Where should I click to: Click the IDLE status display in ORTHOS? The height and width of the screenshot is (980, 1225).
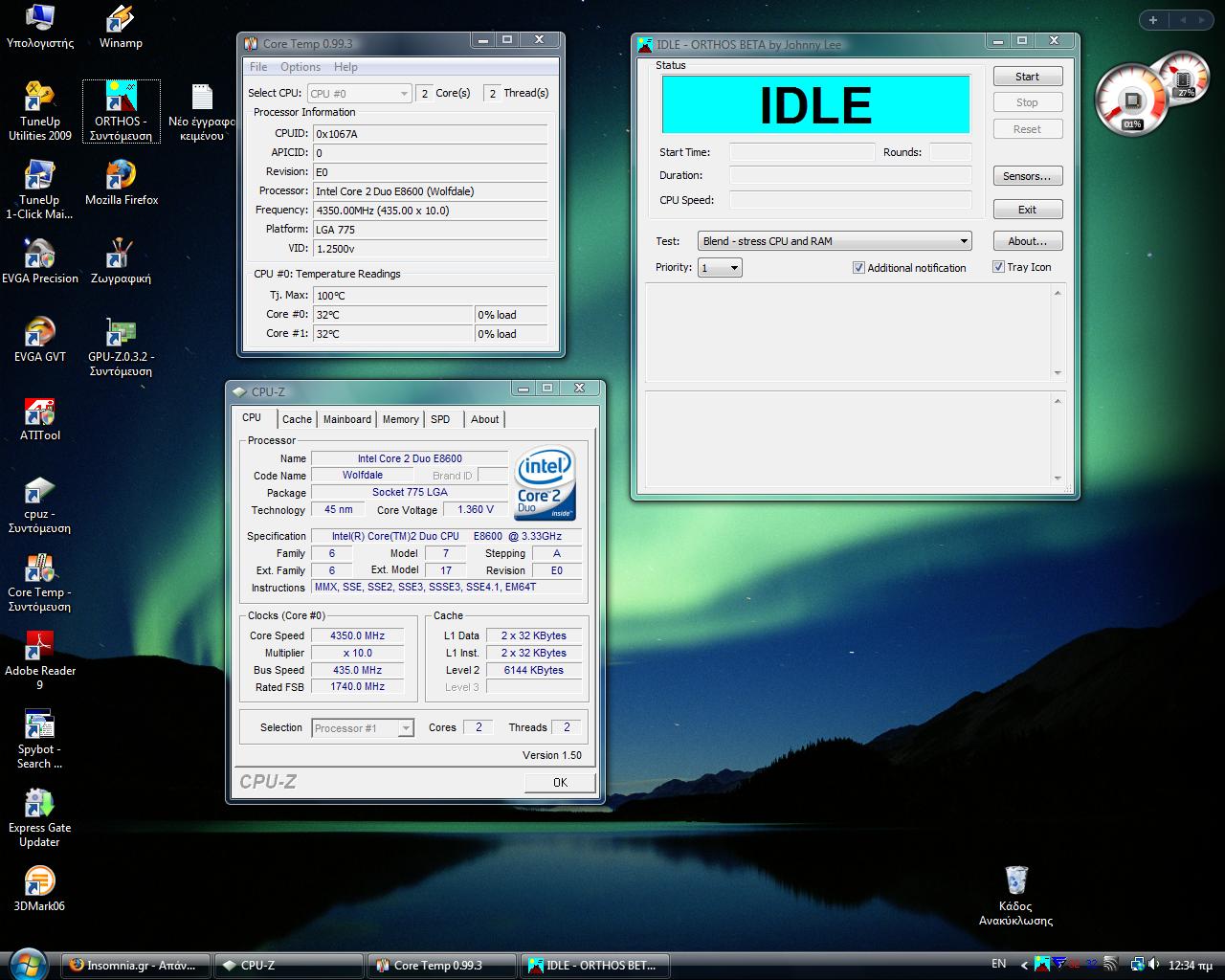[x=815, y=104]
